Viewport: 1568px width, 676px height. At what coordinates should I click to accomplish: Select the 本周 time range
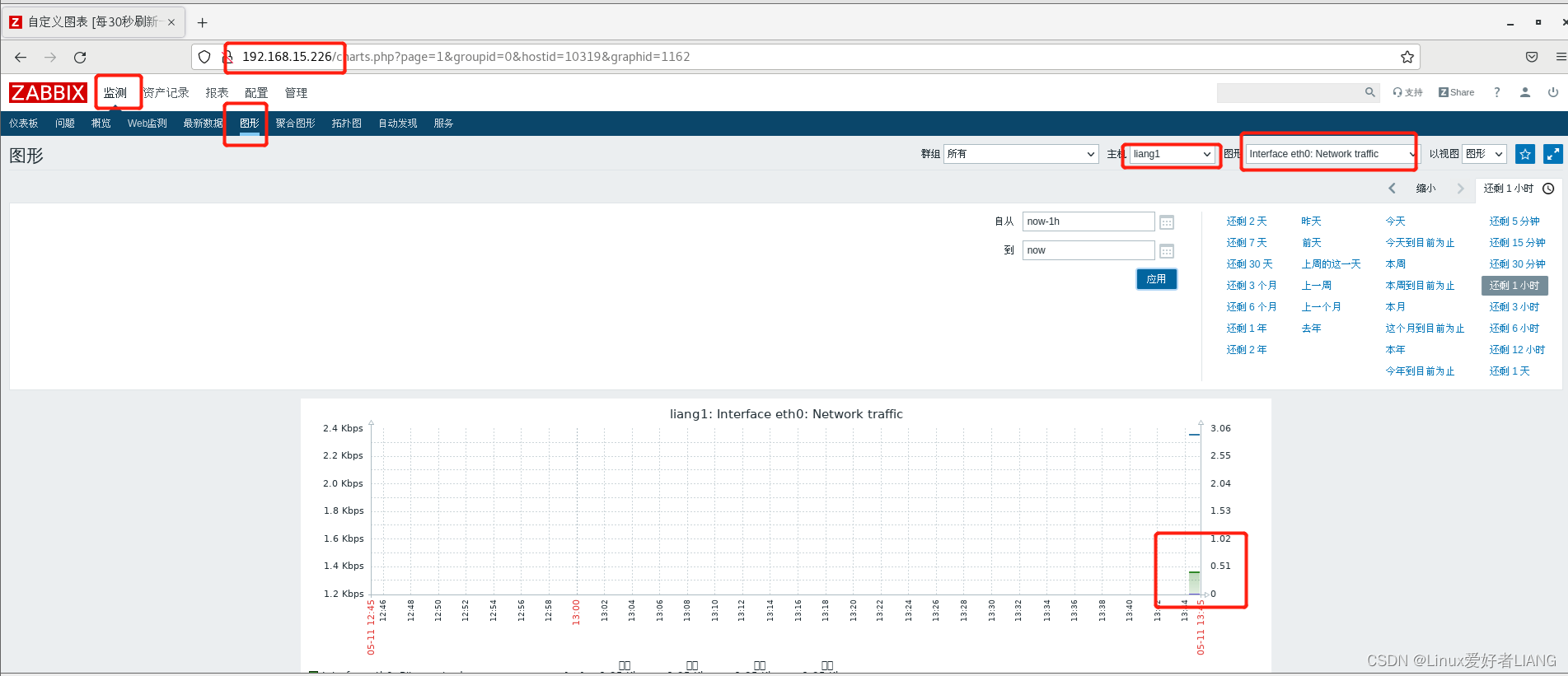point(1396,264)
